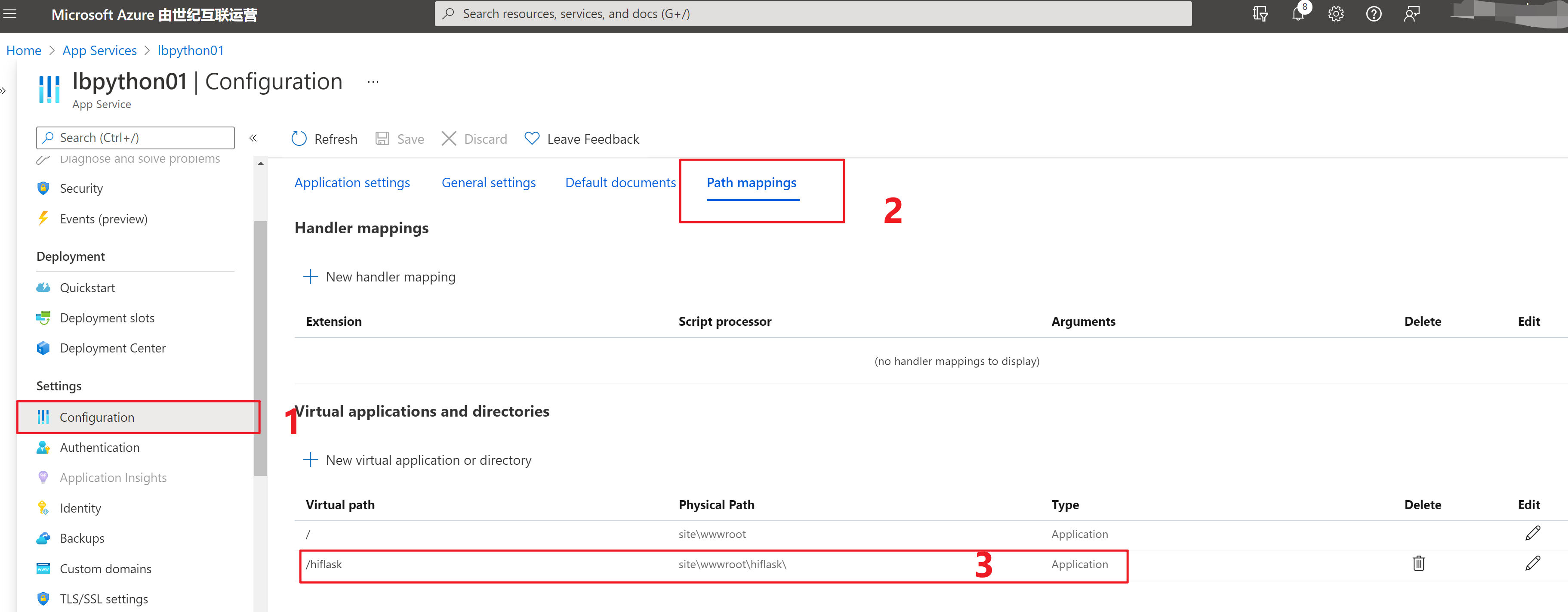Screen dimensions: 1568x612
Task: Click the sidebar Search (Ctrl+/) field
Action: (136, 138)
